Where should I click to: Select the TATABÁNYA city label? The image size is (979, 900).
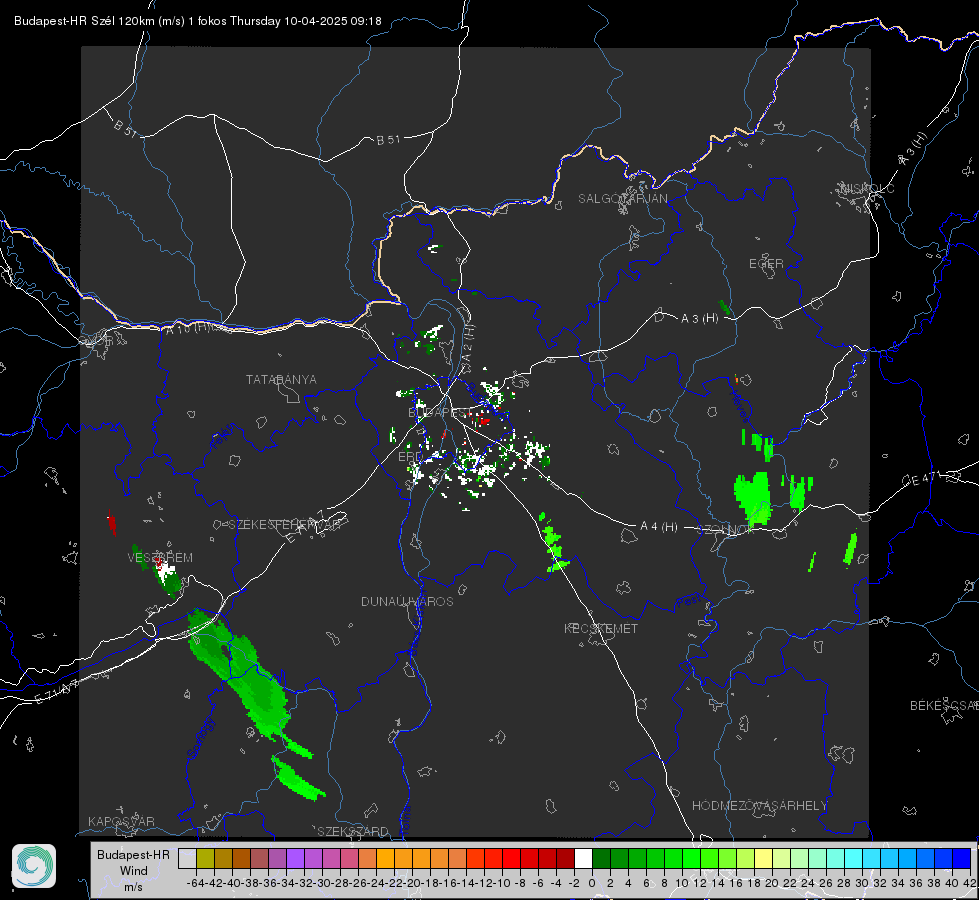[281, 380]
